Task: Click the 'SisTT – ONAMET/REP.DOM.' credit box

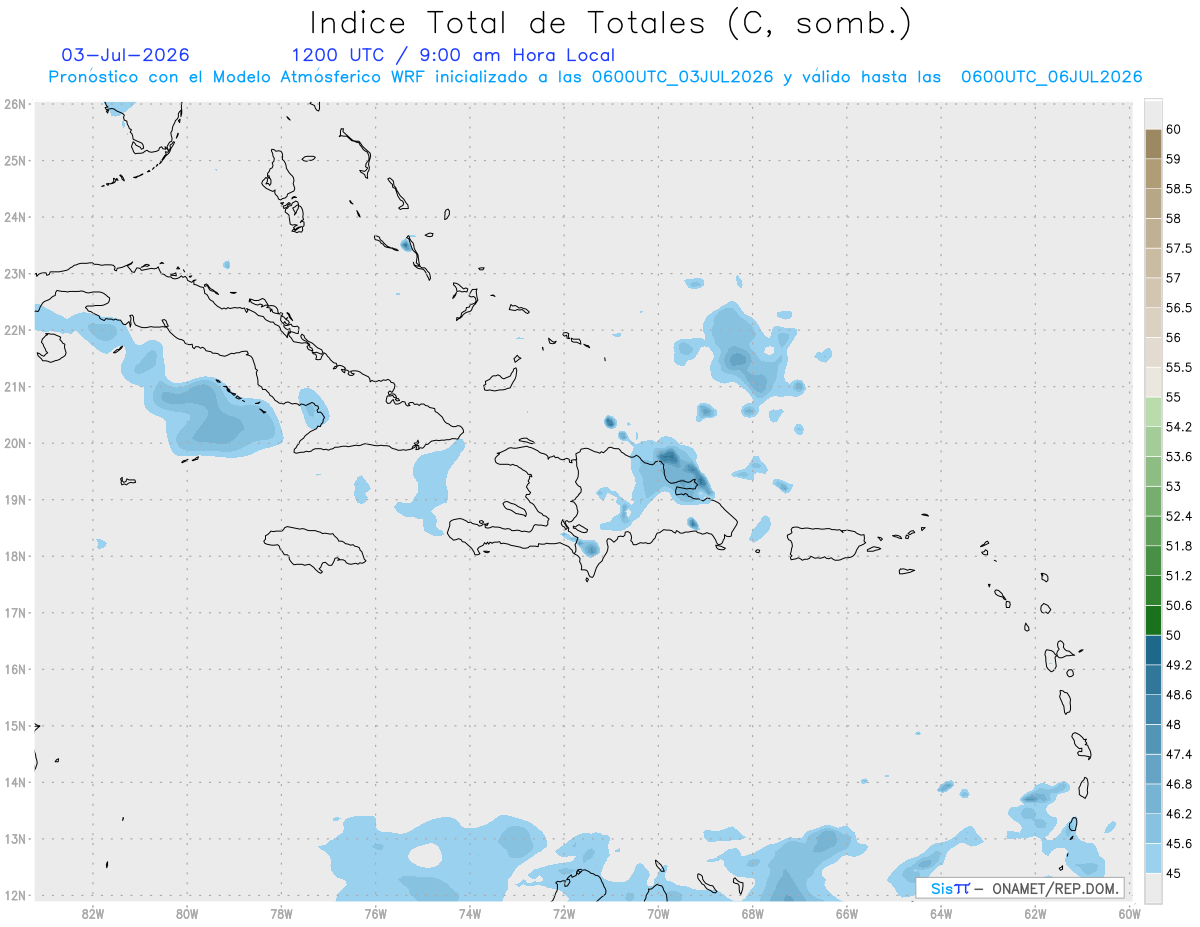Action: pyautogui.click(x=1020, y=888)
